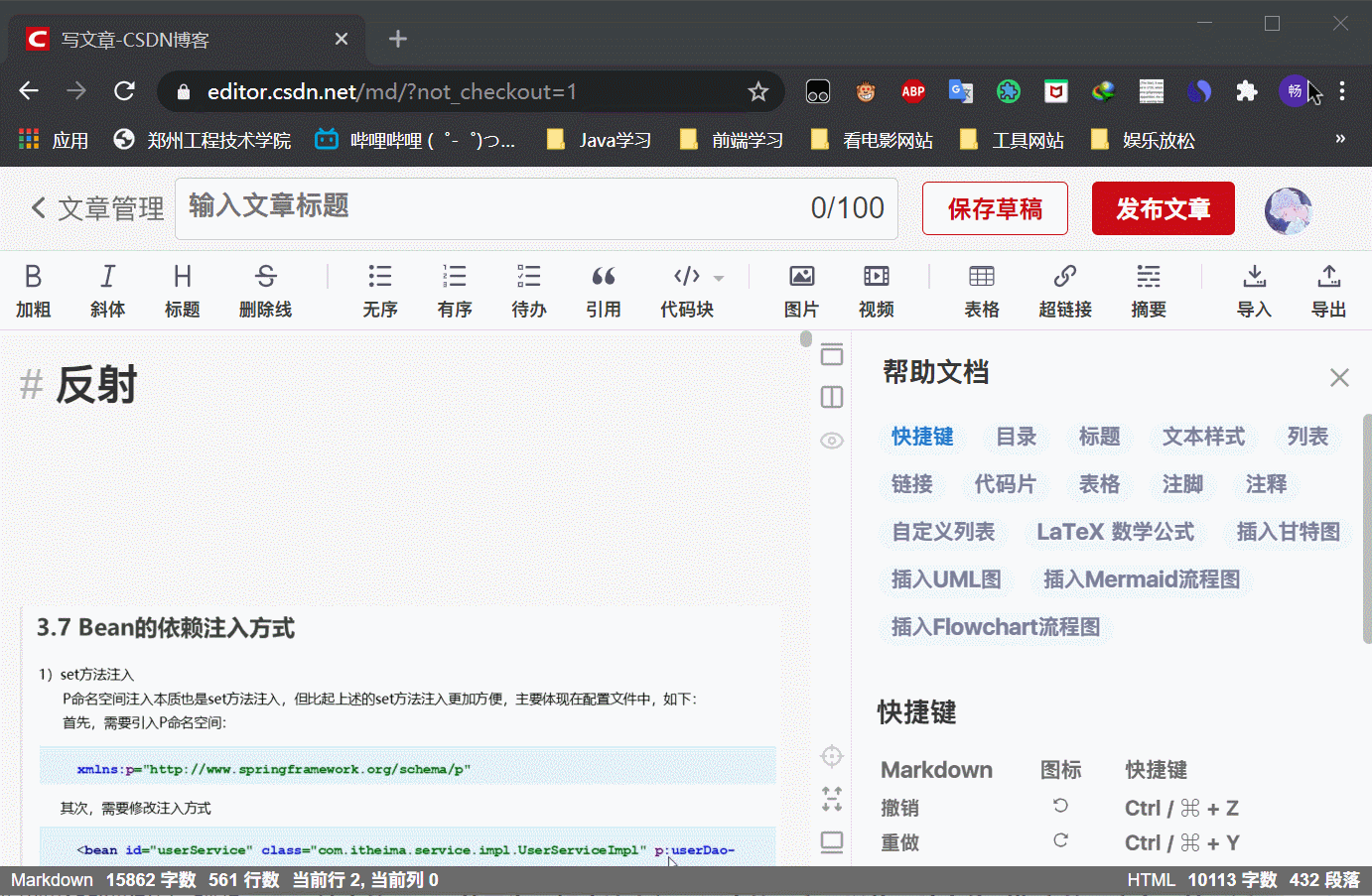Open the 注释 help topic
Viewport: 1372px width, 896px height.
pos(1266,484)
